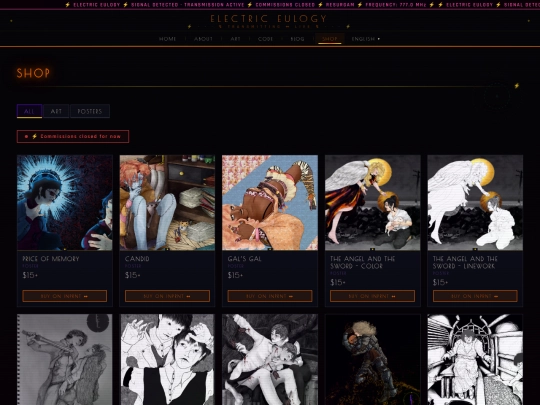Click the $15+ price under Gal's Gal
540x405 pixels.
click(x=236, y=275)
